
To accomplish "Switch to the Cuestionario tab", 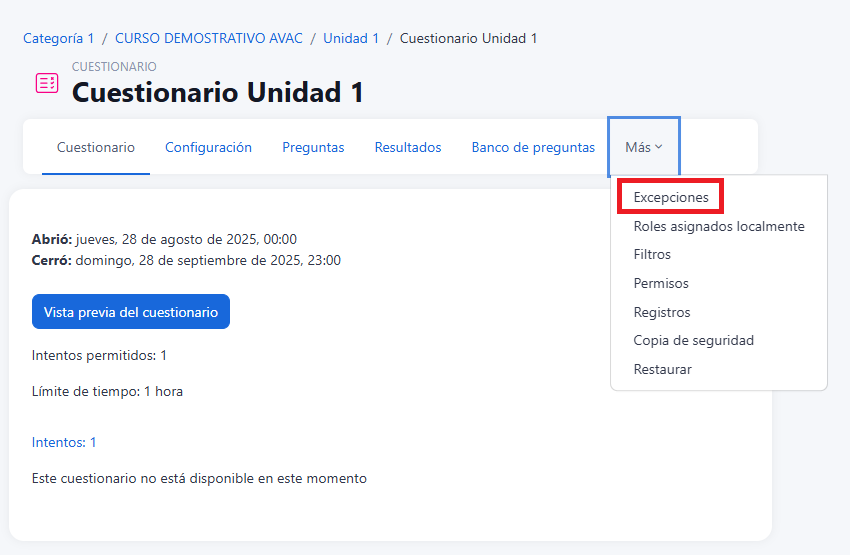I will (96, 147).
